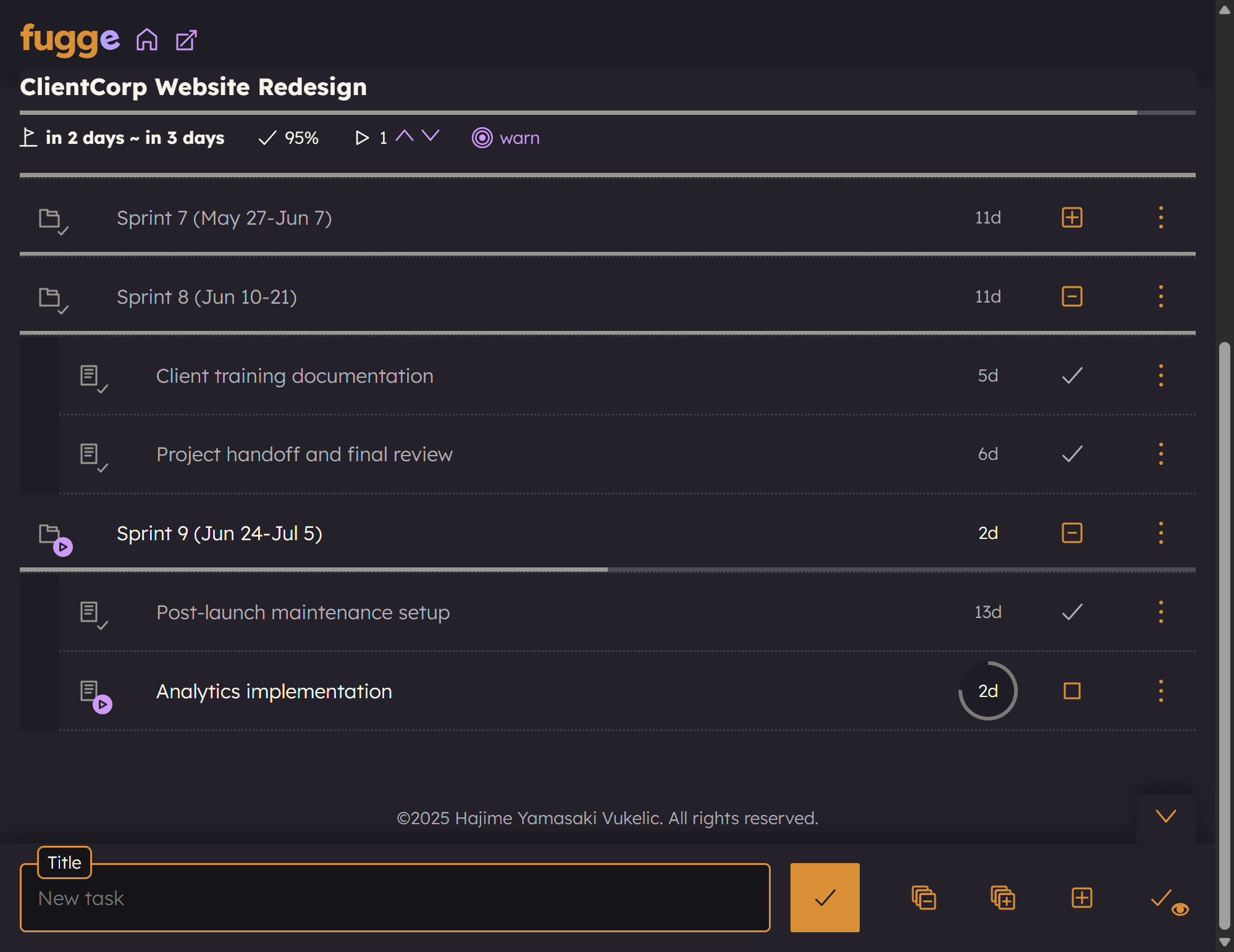The image size is (1234, 952).
Task: Click the New task title input field
Action: pos(395,898)
